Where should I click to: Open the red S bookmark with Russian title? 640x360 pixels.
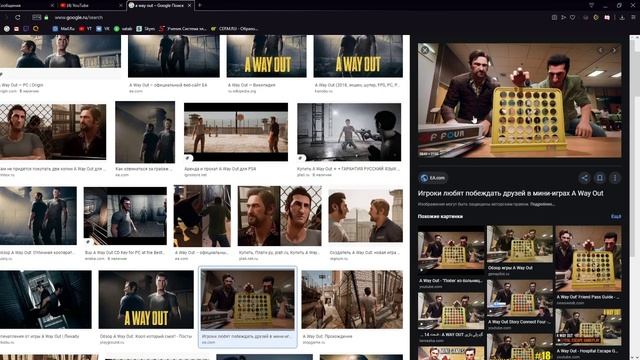pos(183,29)
